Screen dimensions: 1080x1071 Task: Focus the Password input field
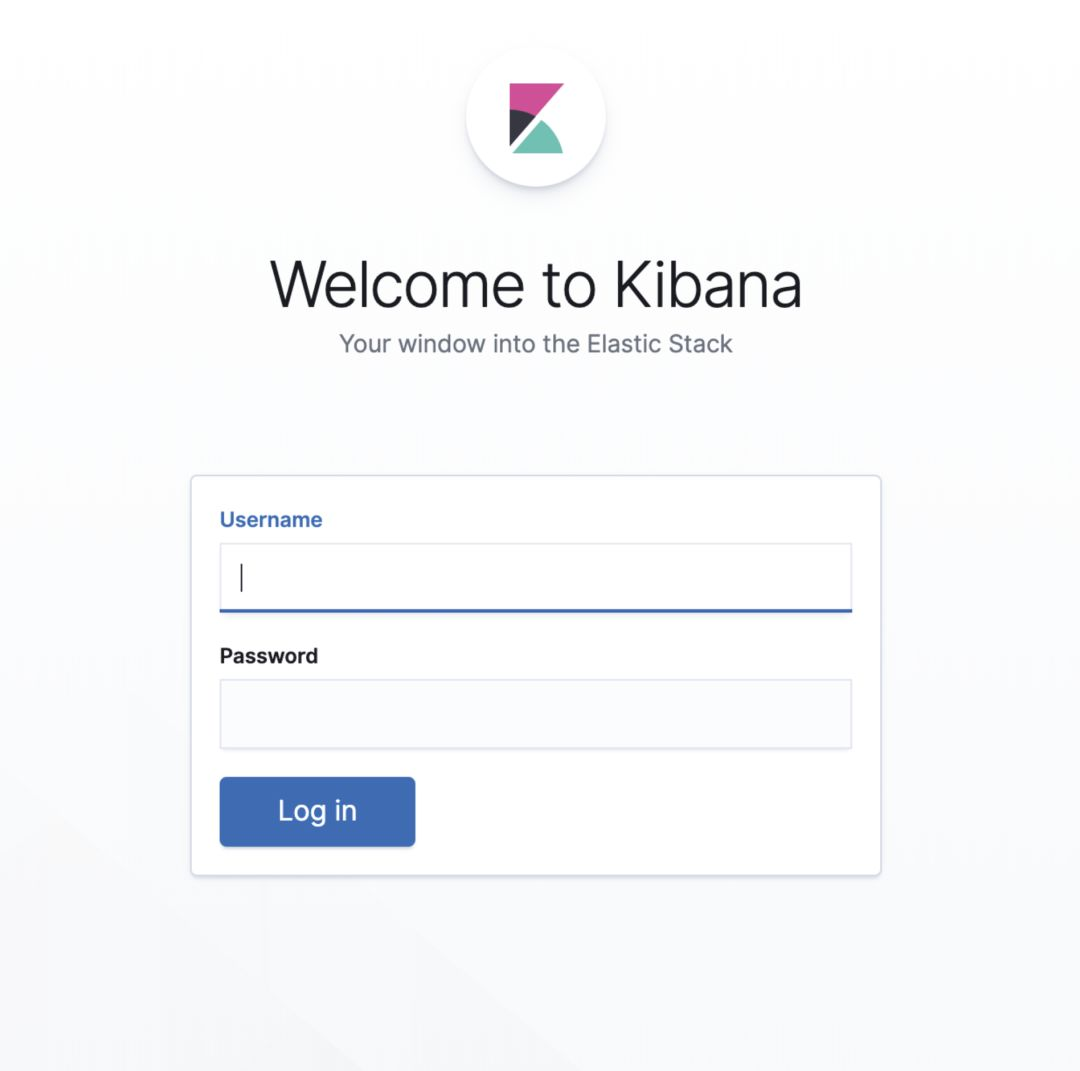[536, 714]
